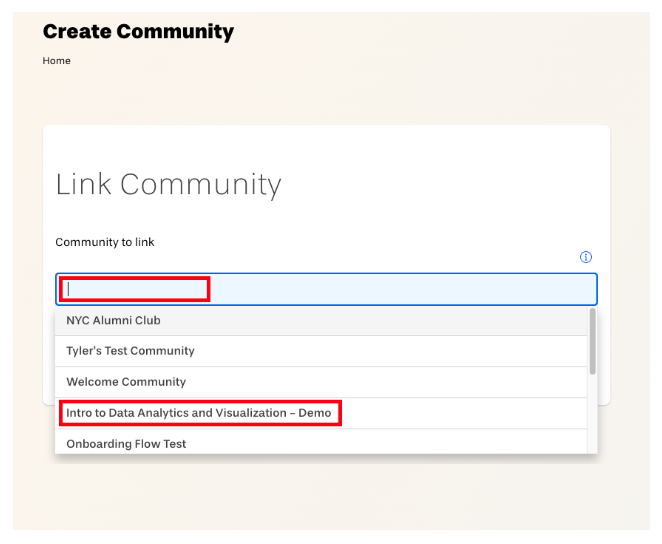Image resolution: width=662 pixels, height=544 pixels.
Task: Click the Create Community page title
Action: (138, 32)
